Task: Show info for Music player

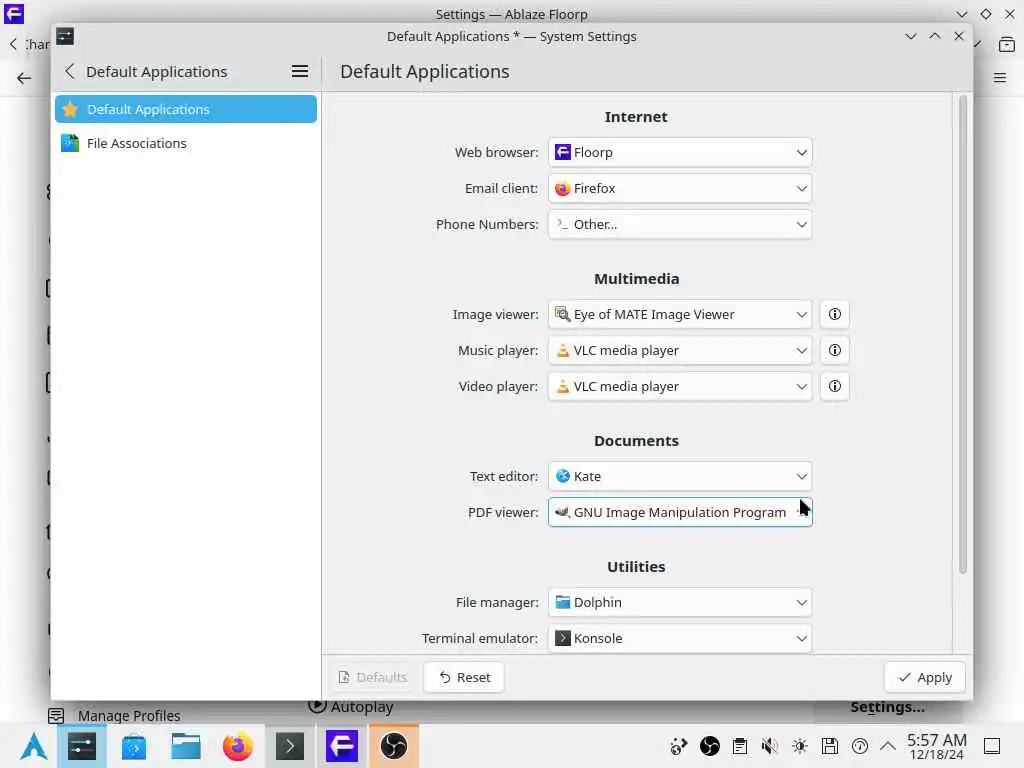Action: point(835,350)
